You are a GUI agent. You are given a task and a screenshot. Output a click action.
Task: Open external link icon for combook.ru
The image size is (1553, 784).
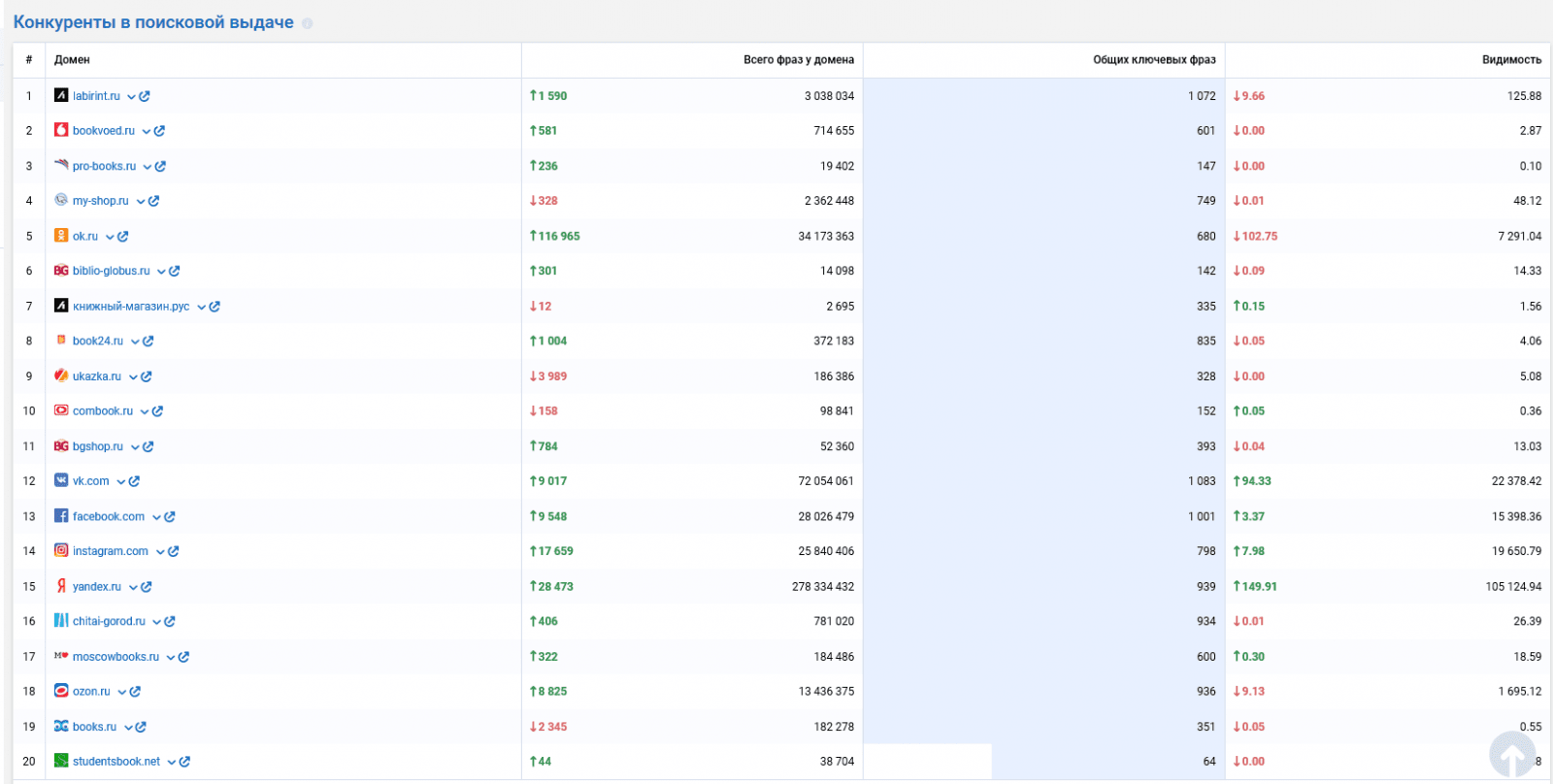coord(157,411)
